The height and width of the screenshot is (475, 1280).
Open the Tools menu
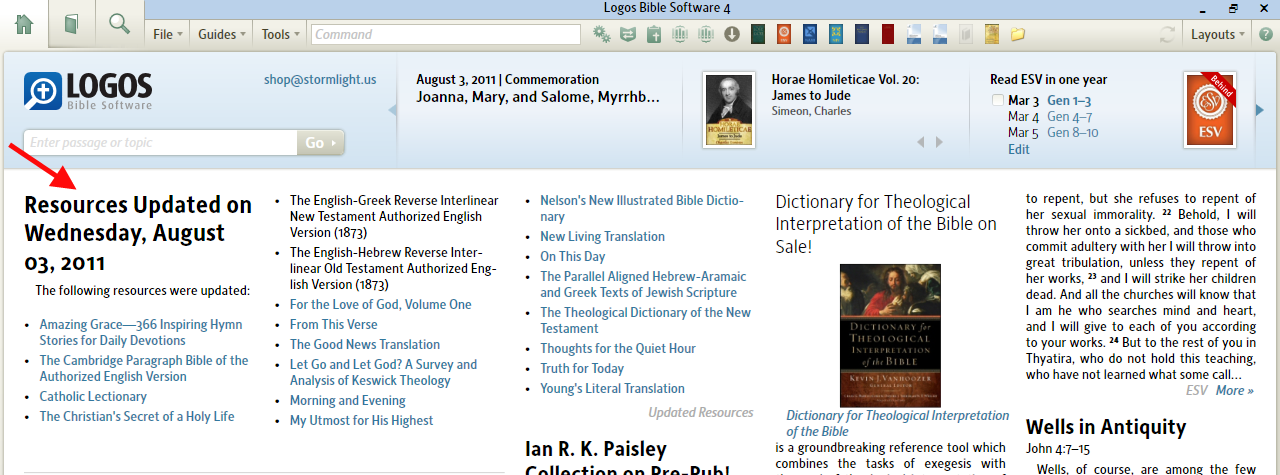coord(280,34)
